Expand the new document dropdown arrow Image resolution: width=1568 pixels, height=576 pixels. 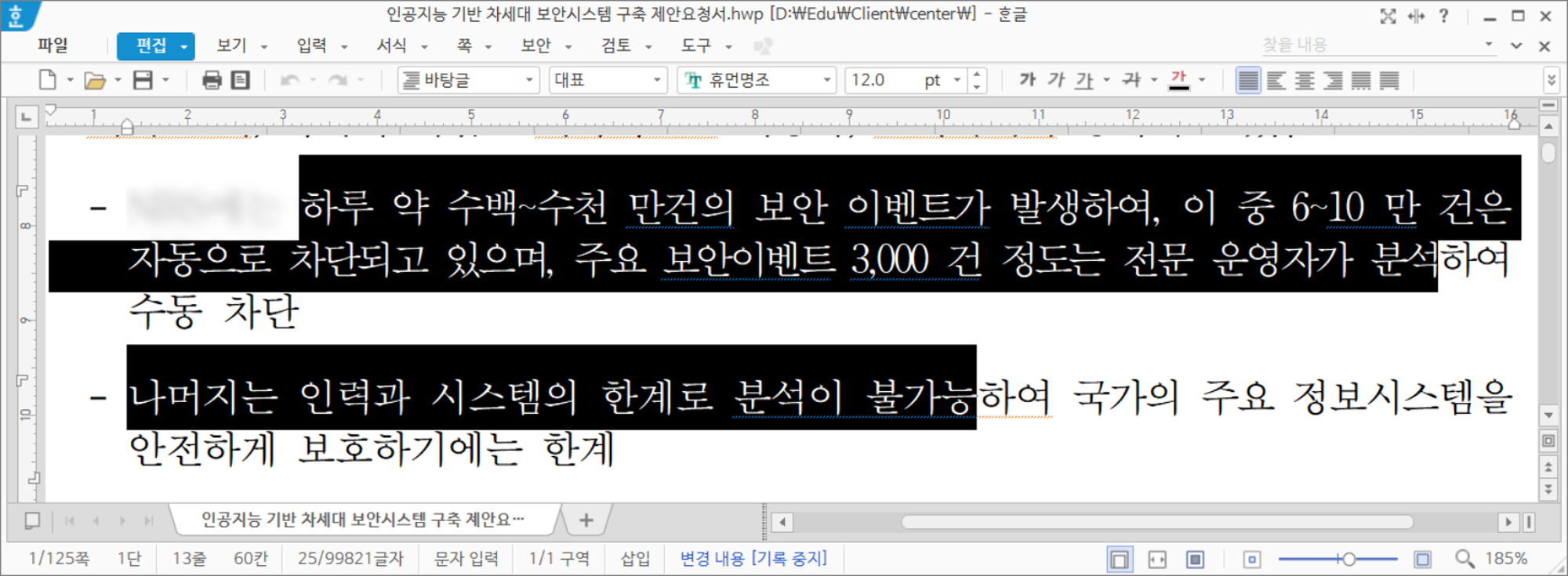(x=71, y=80)
